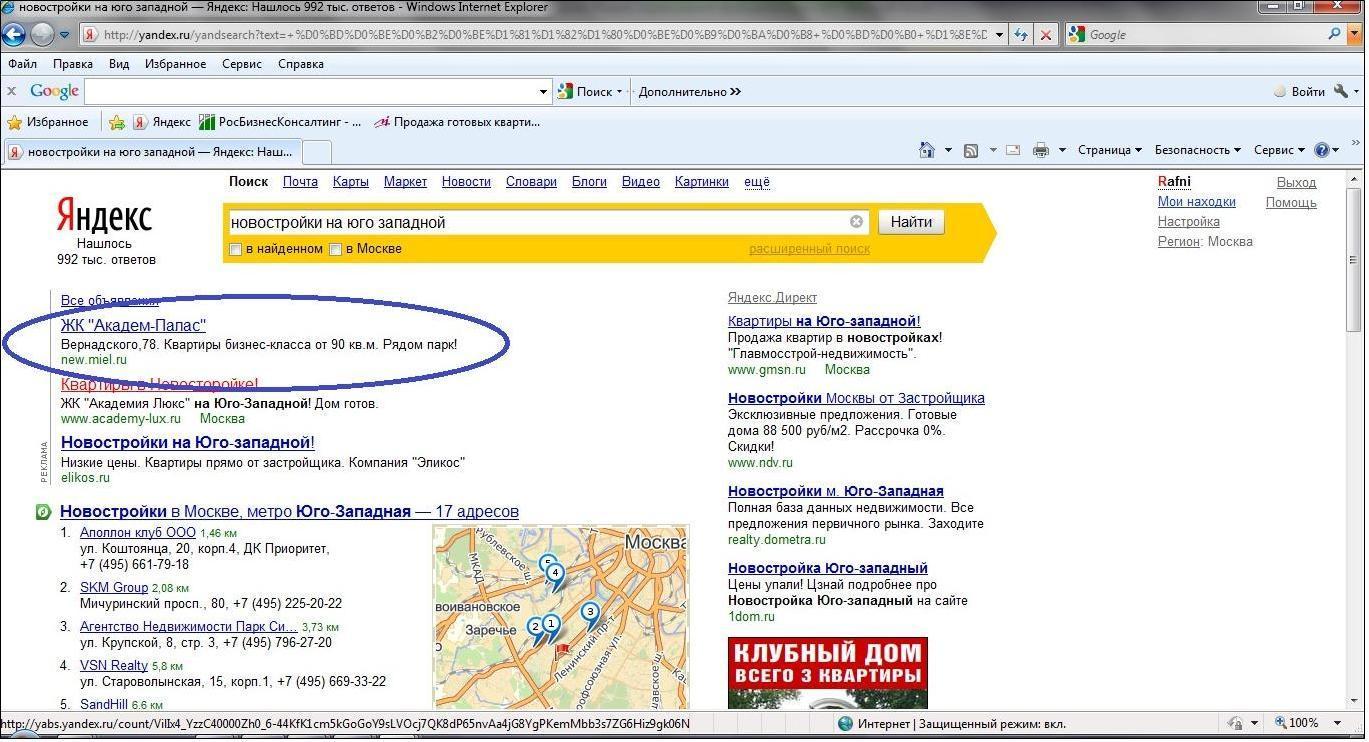Viewport: 1369px width, 742px height.
Task: Open Yandex Картинки service link
Action: (702, 181)
